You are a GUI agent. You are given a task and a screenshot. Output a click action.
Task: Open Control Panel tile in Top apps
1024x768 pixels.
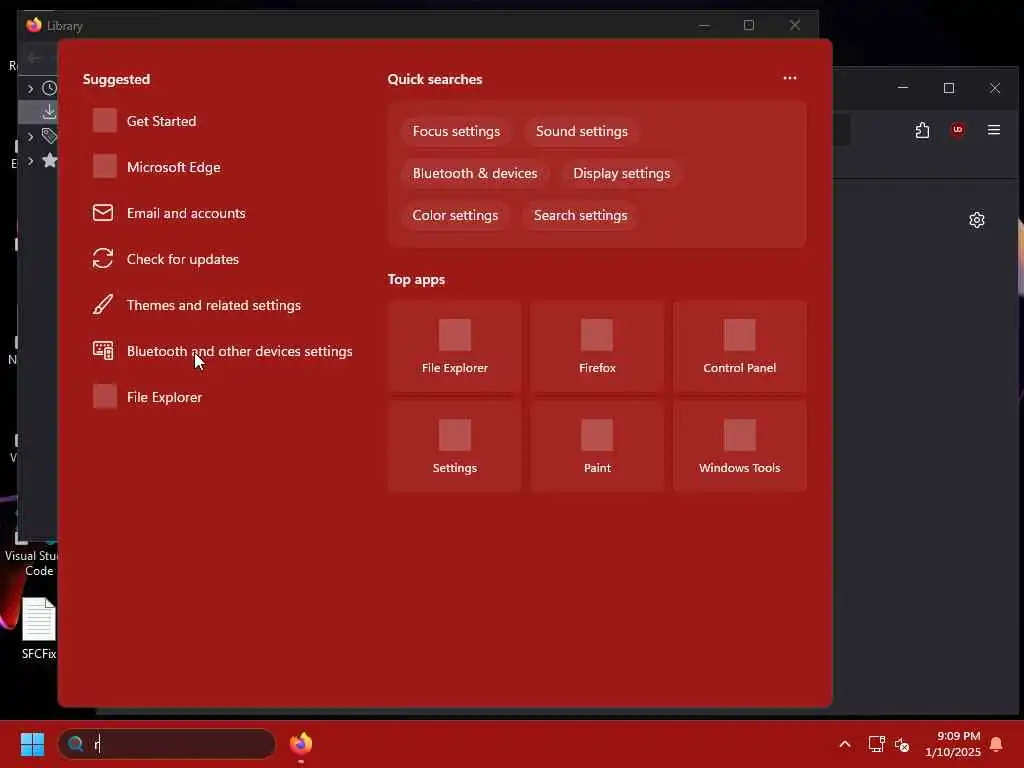point(739,347)
